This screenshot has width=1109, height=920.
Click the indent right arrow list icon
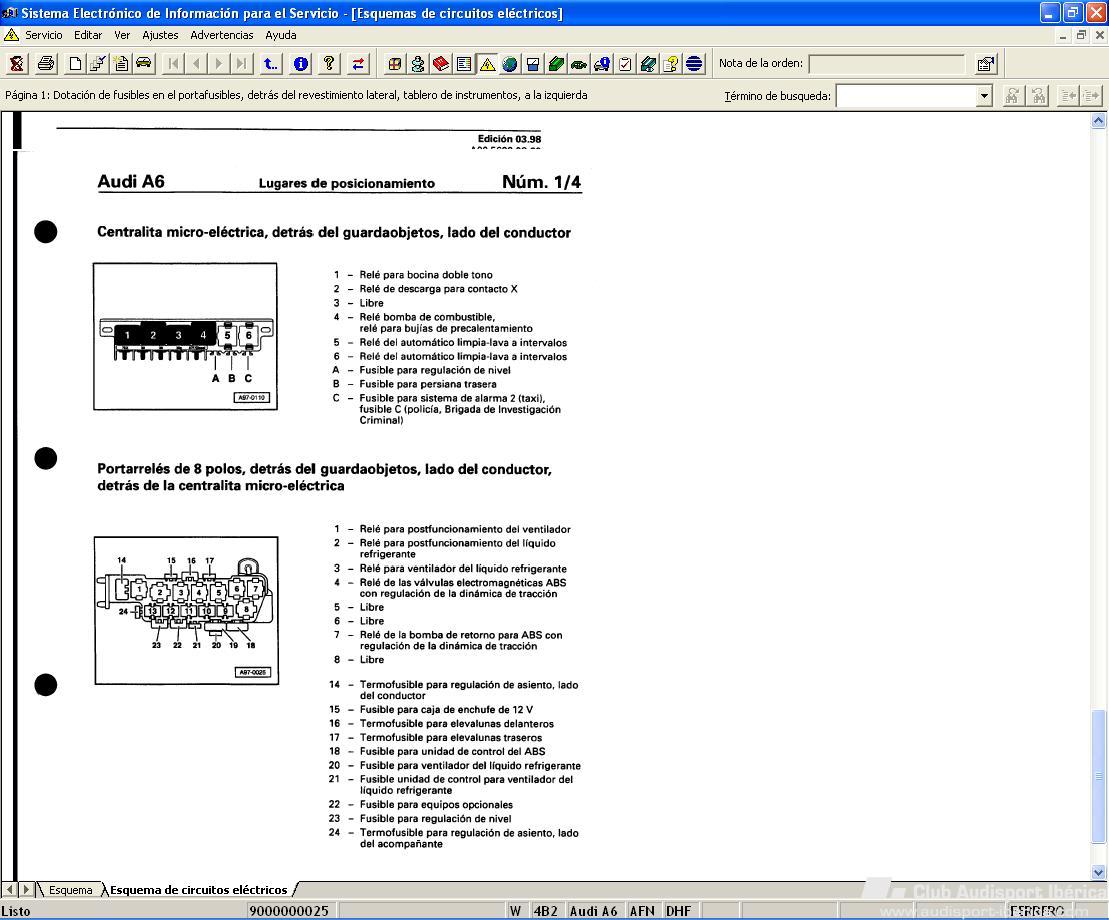click(x=1091, y=95)
